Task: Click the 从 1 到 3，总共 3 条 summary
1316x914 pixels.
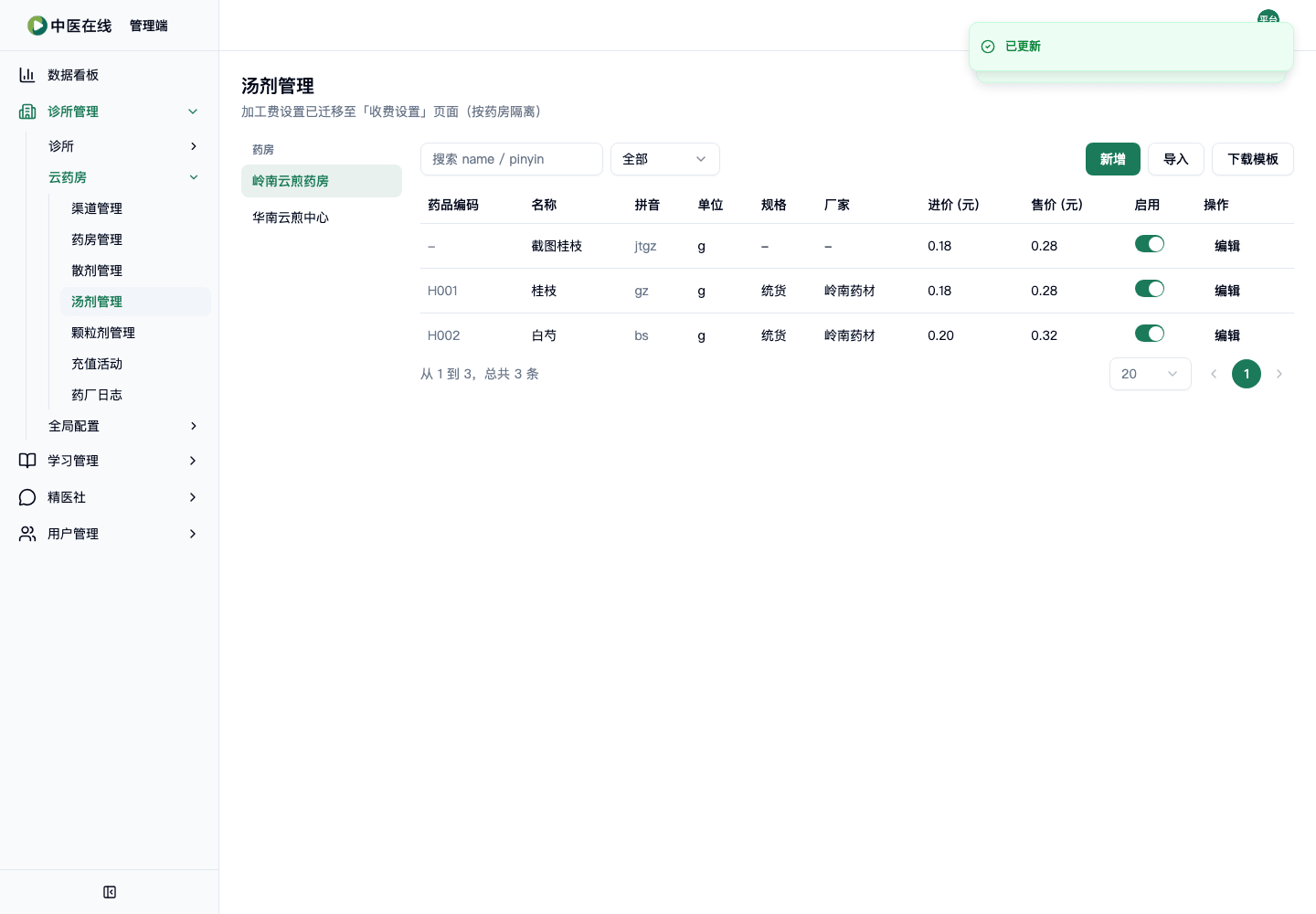Action: click(x=480, y=374)
